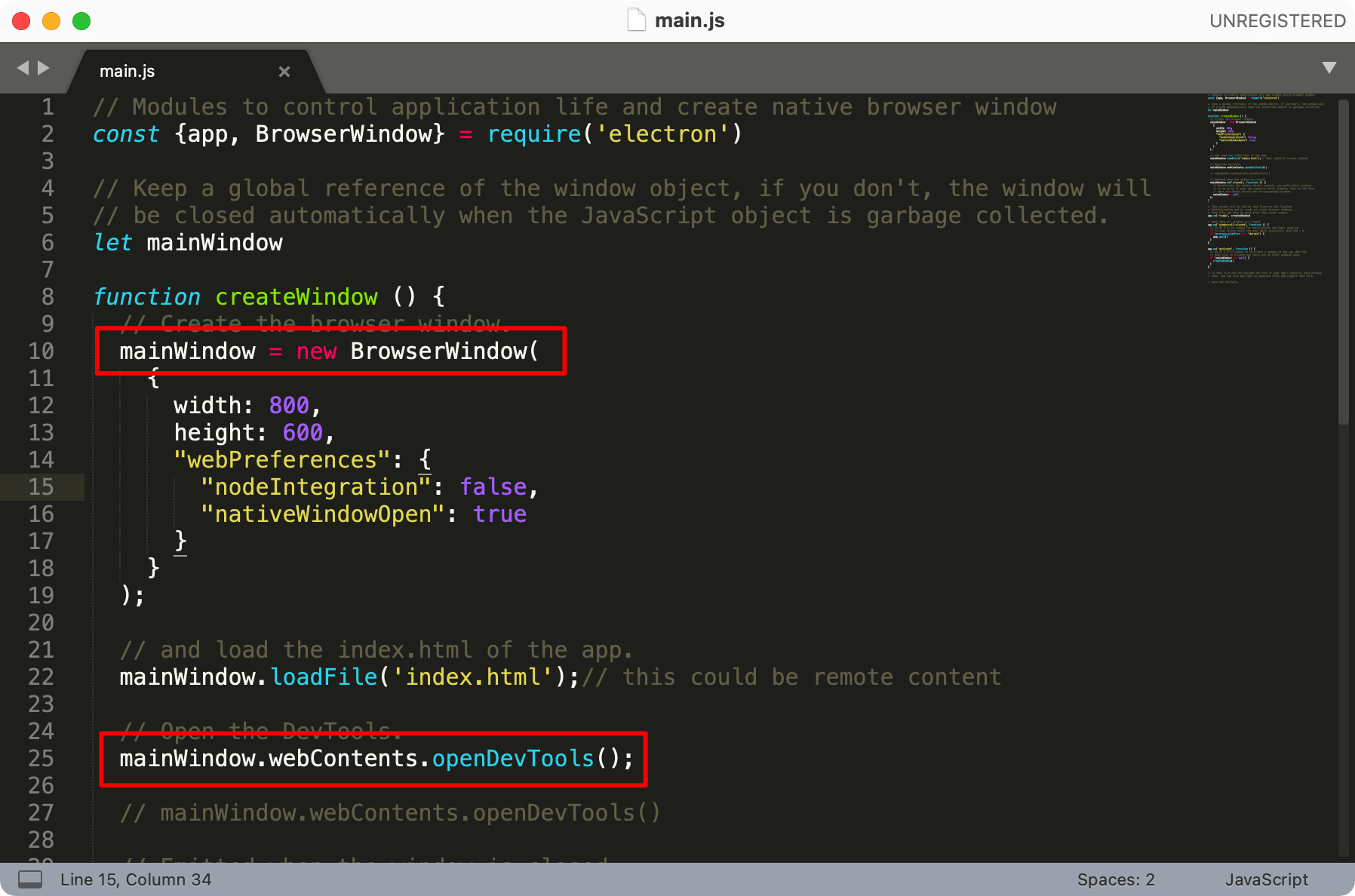
Task: Click the comment on line 1
Action: pos(575,107)
